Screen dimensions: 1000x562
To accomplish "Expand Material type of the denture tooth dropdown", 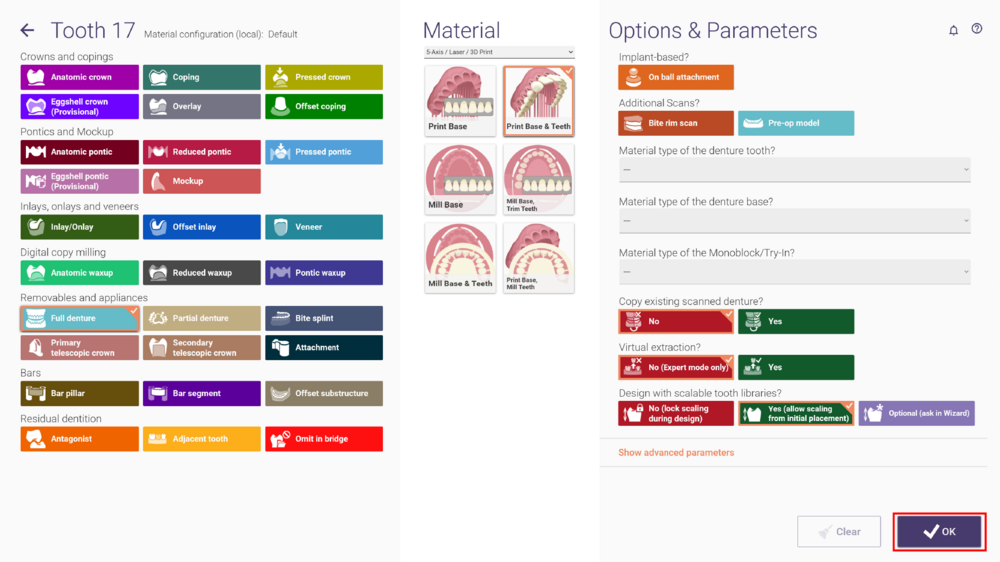I will pos(795,170).
